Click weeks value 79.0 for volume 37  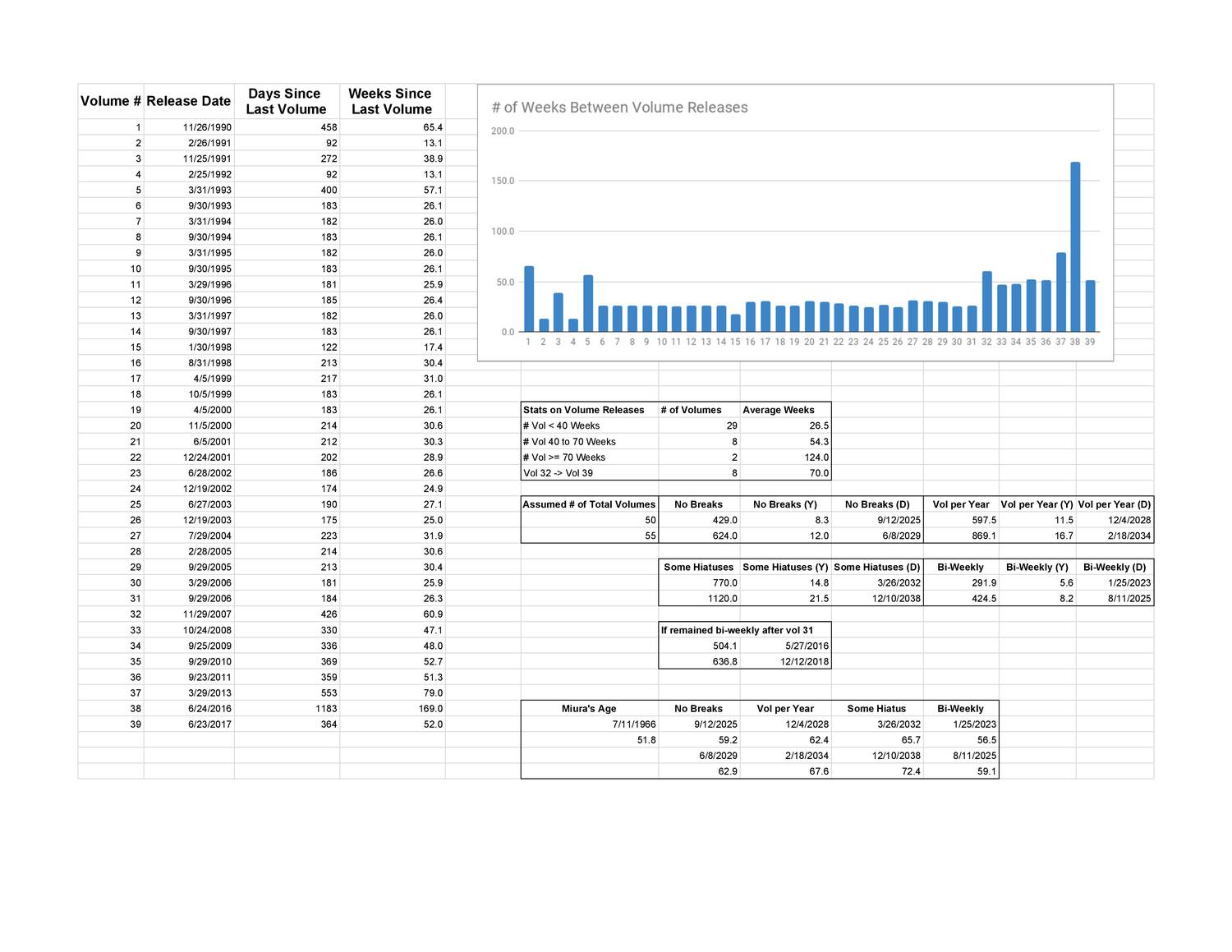[x=392, y=692]
